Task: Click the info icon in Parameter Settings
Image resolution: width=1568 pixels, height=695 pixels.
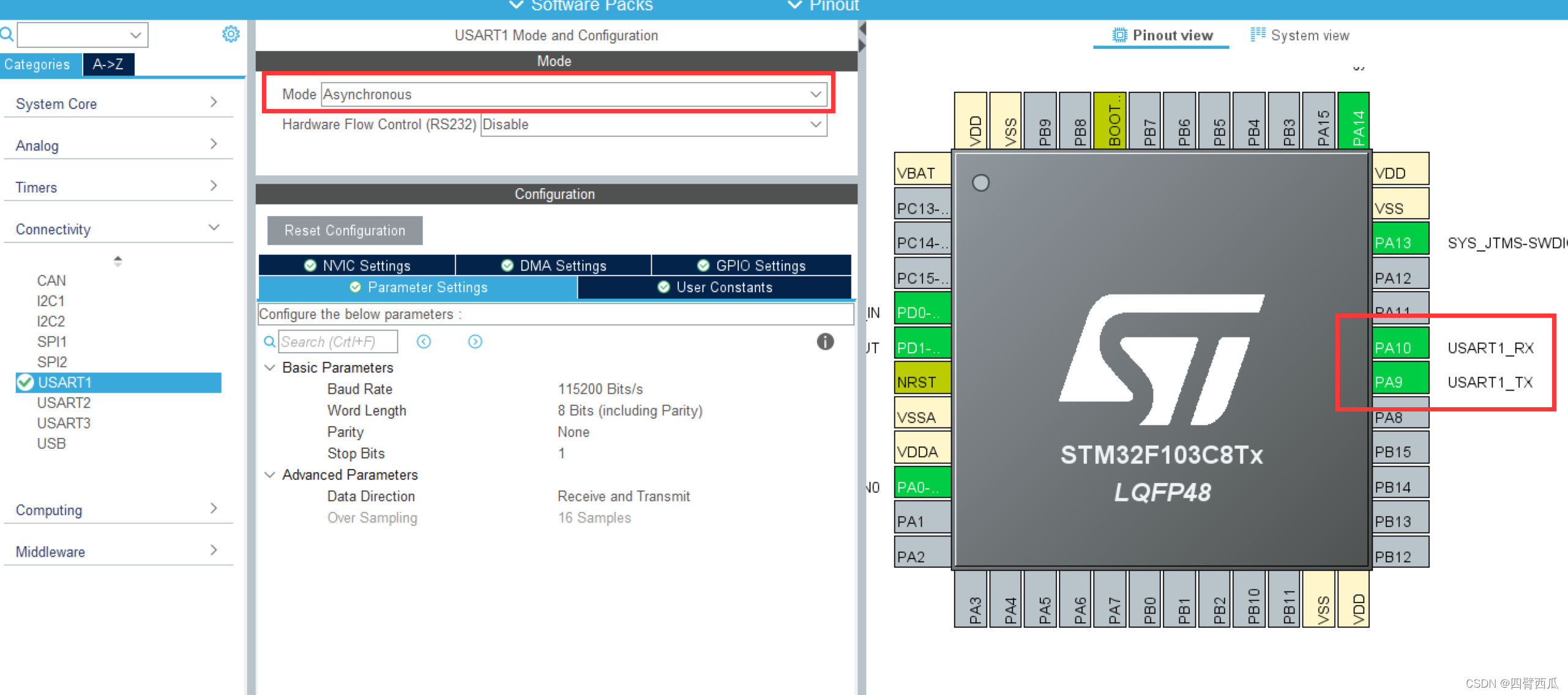Action: 825,342
